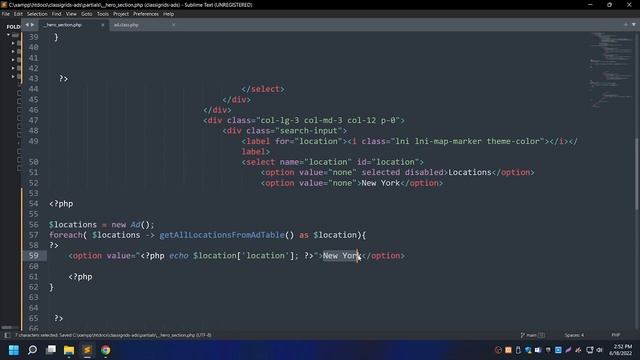The width and height of the screenshot is (640, 360).
Task: Click the minimap code preview
Action: [x=610, y=69]
